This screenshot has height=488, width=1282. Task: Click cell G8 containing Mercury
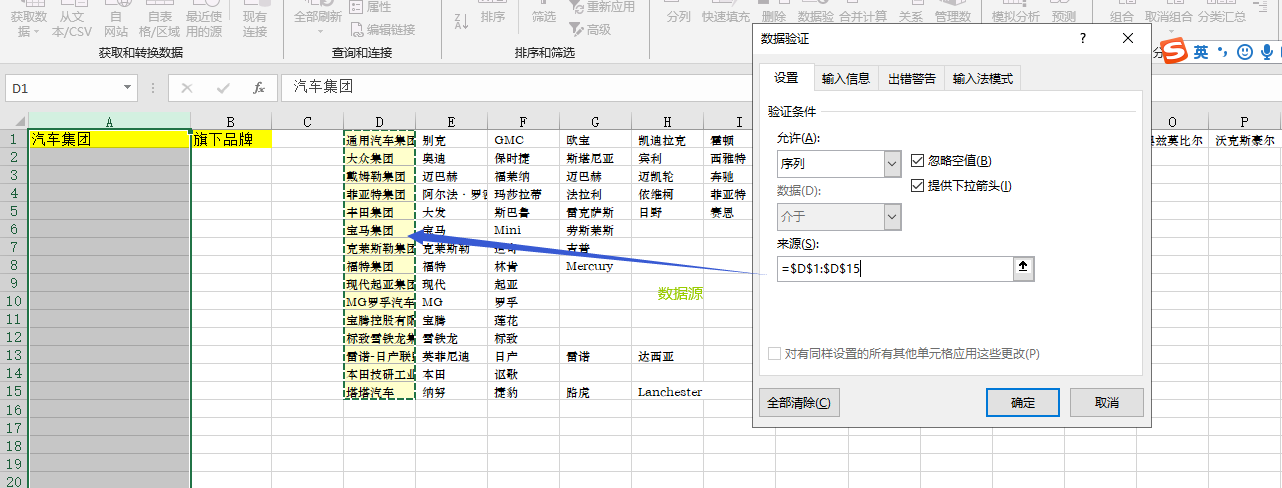click(x=596, y=266)
